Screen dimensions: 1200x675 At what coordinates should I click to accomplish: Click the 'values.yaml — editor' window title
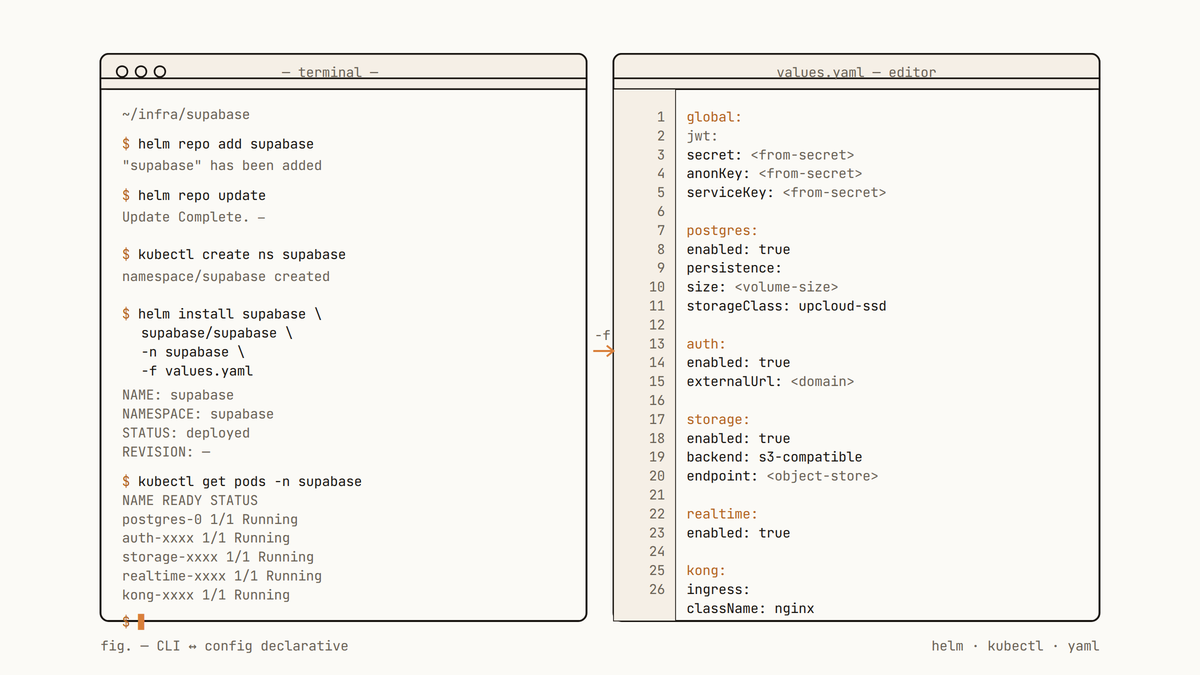[x=856, y=72]
